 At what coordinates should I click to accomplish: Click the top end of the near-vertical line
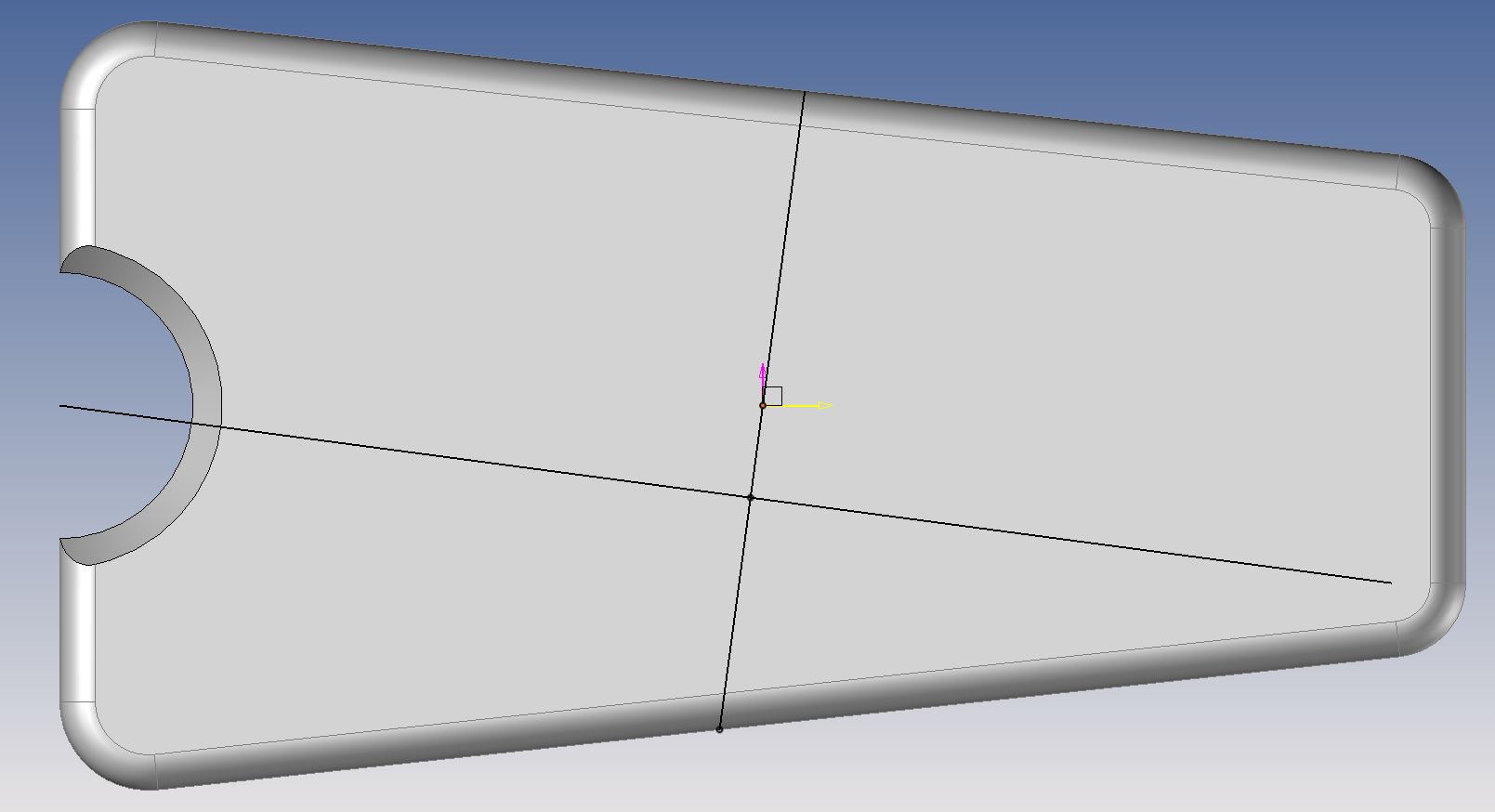pos(804,93)
